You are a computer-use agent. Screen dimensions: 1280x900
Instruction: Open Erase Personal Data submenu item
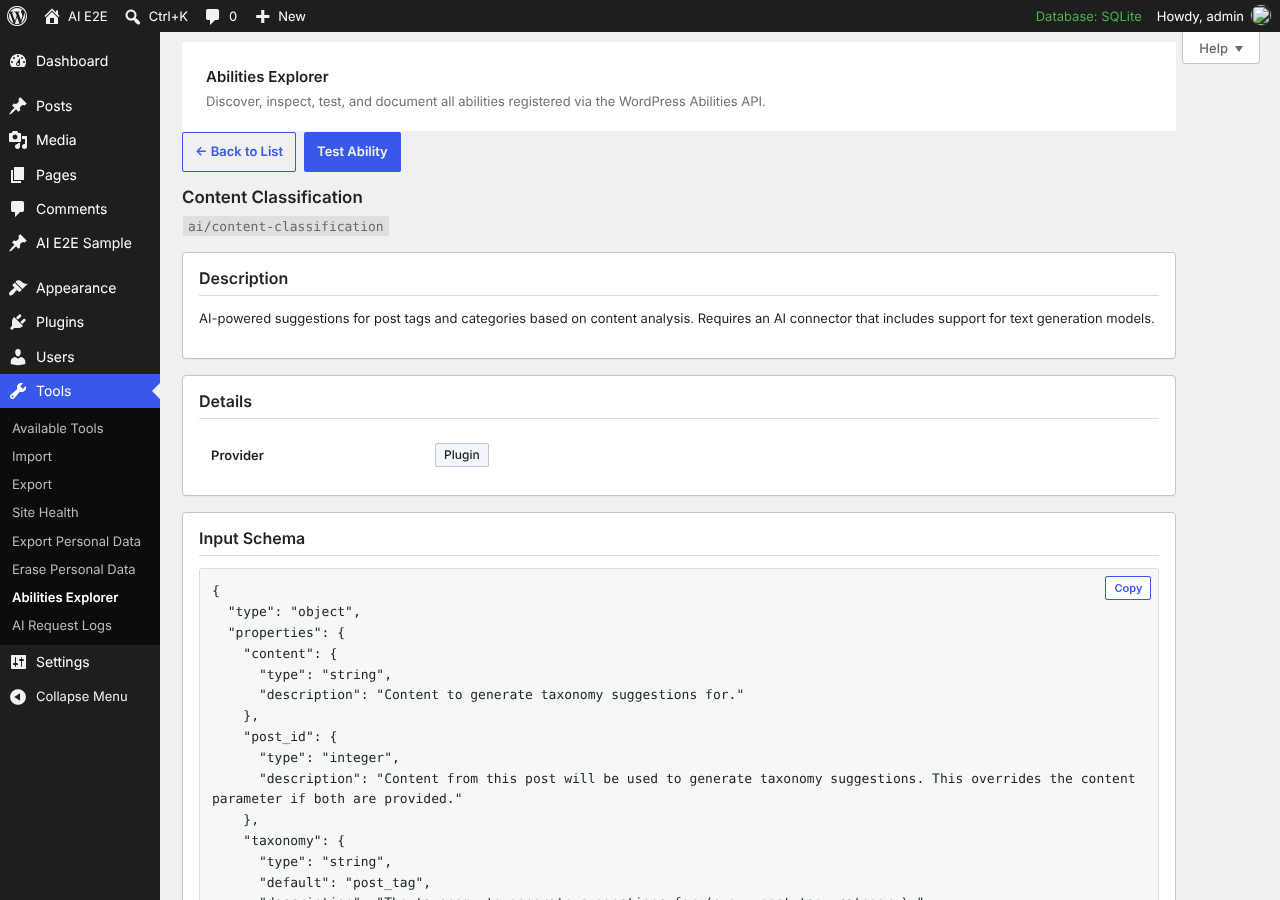[73, 569]
